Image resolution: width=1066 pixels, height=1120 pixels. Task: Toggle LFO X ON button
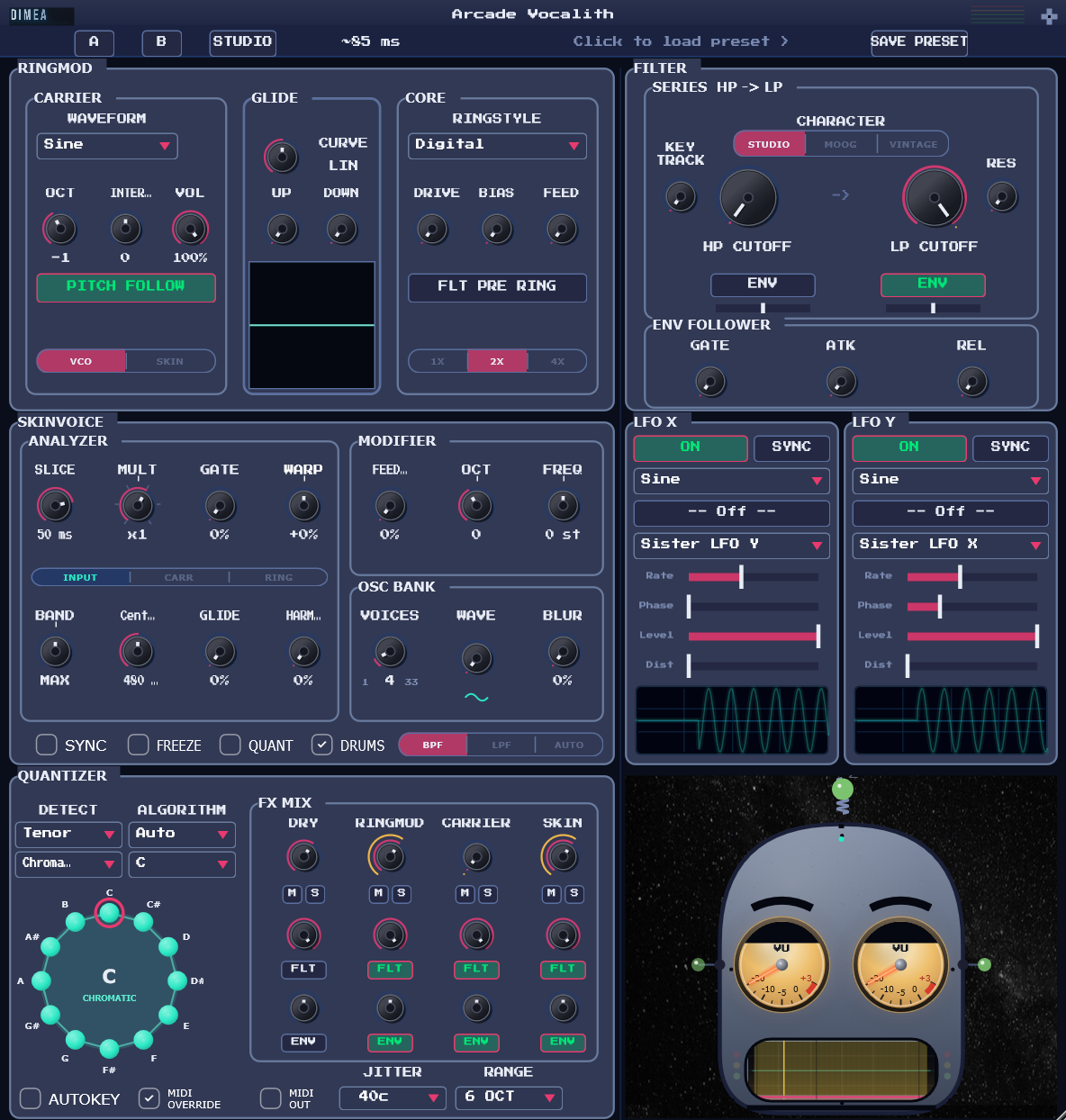click(691, 447)
